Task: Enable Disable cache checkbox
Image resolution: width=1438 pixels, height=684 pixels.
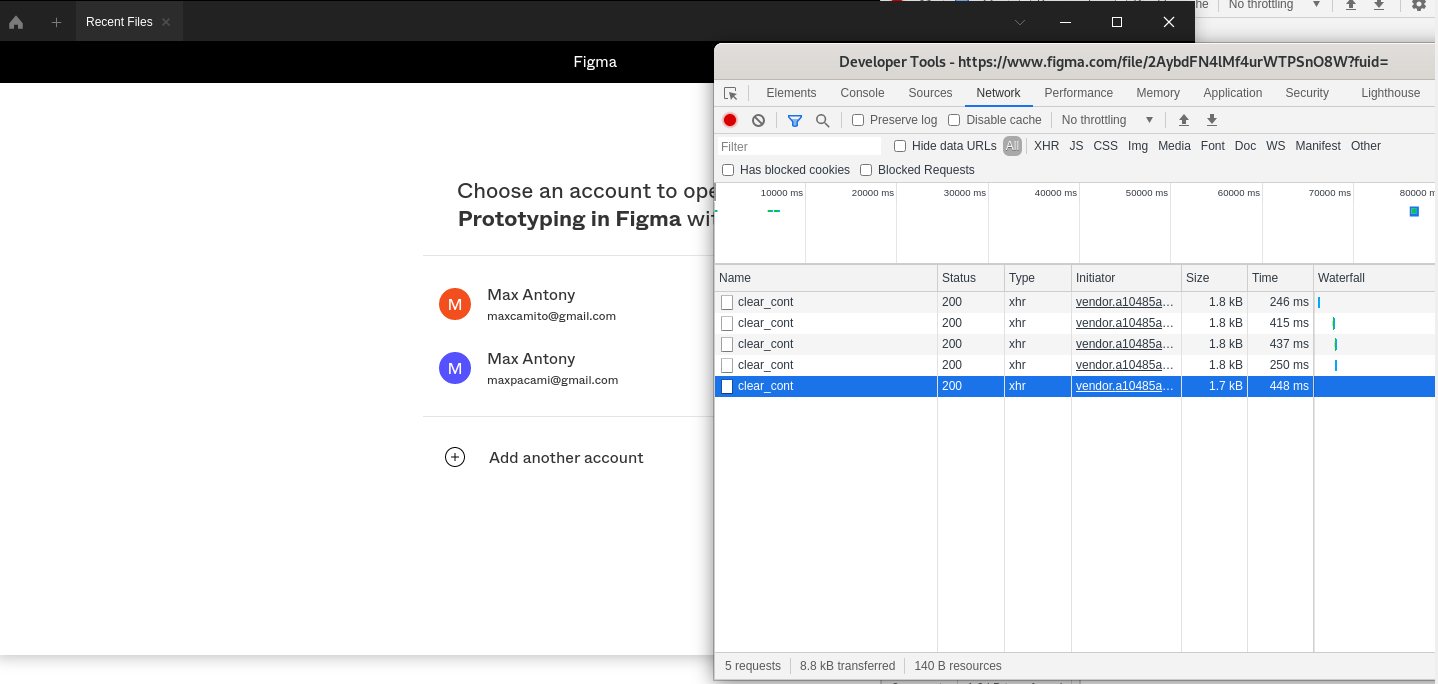Action: click(954, 120)
